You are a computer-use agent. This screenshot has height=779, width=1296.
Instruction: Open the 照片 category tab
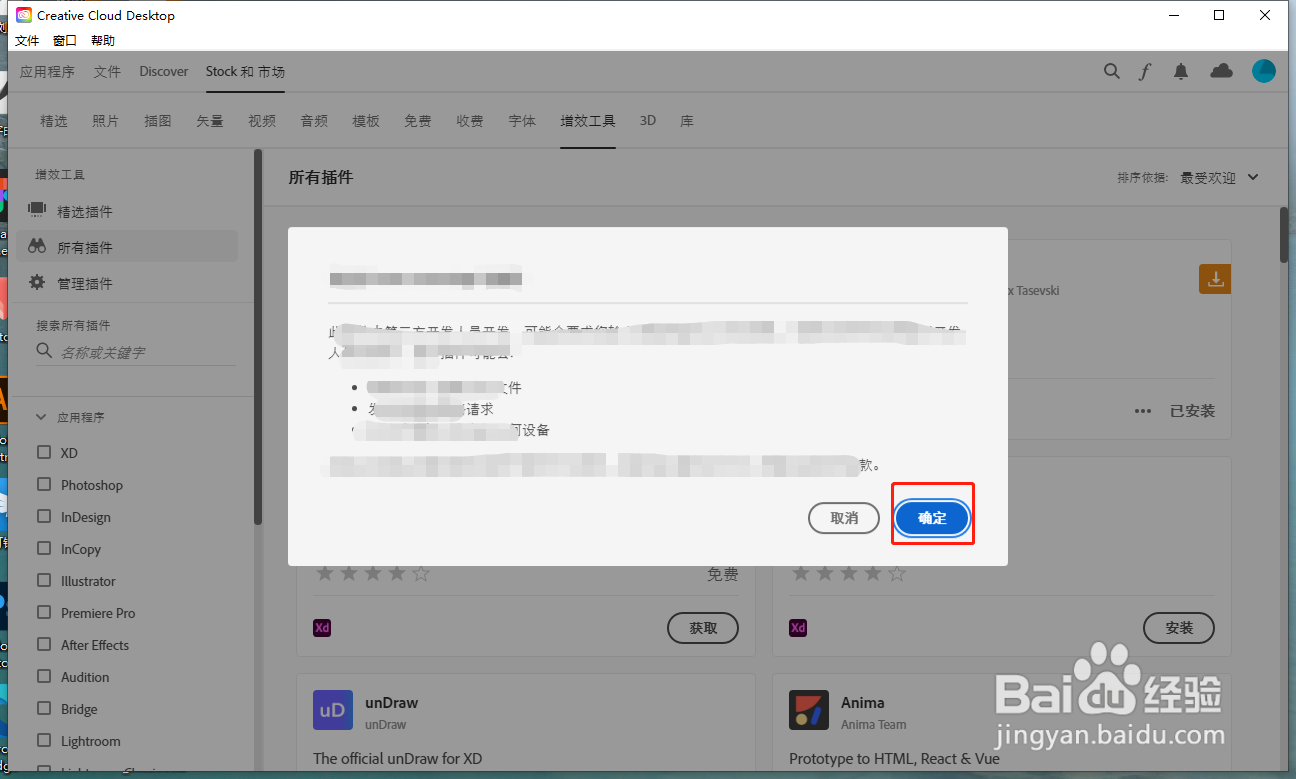[x=106, y=121]
